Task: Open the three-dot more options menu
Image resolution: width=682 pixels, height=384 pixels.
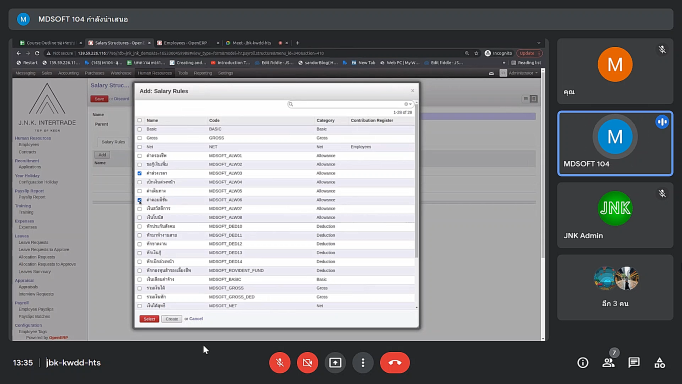Action: pos(363,362)
